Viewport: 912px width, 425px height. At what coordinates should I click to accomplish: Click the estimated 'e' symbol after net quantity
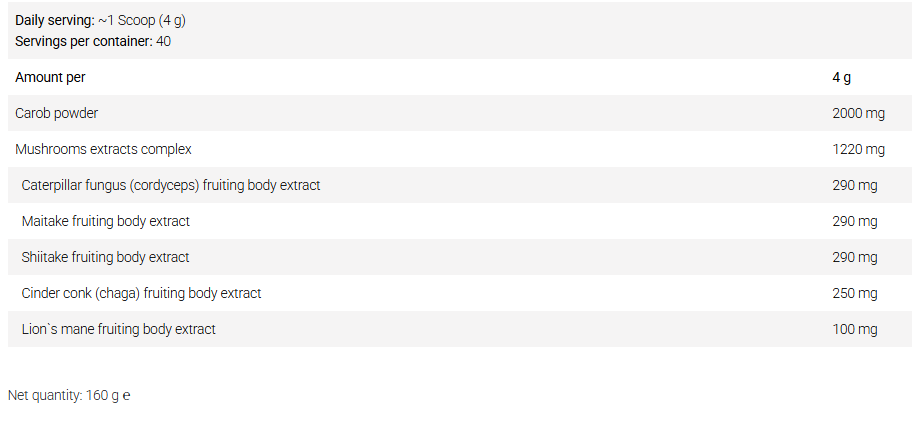pyautogui.click(x=126, y=395)
